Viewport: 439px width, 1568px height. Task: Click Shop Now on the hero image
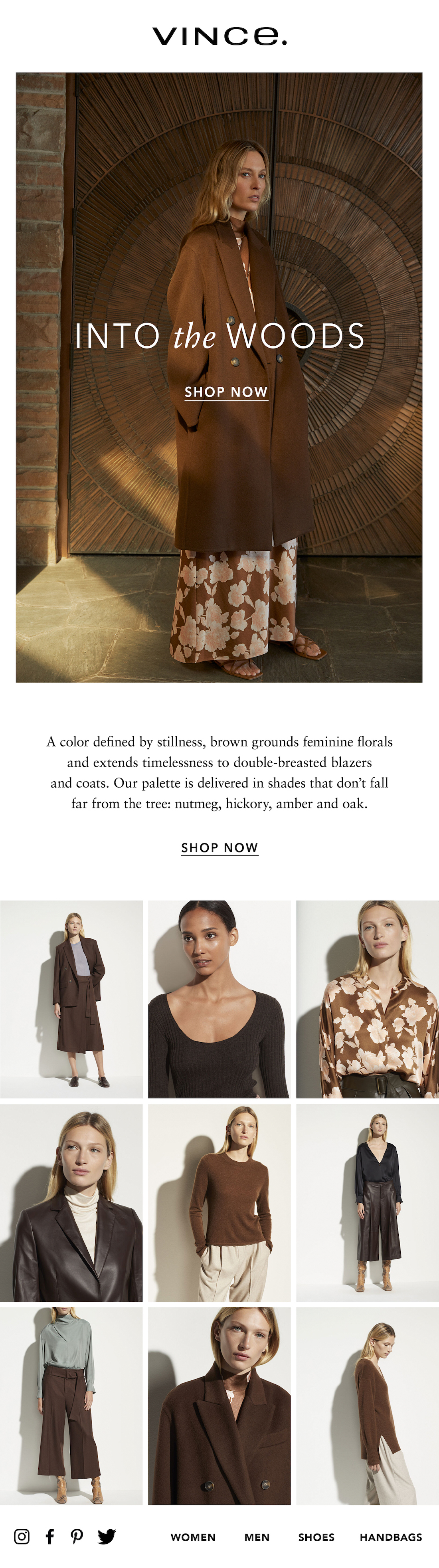click(226, 392)
